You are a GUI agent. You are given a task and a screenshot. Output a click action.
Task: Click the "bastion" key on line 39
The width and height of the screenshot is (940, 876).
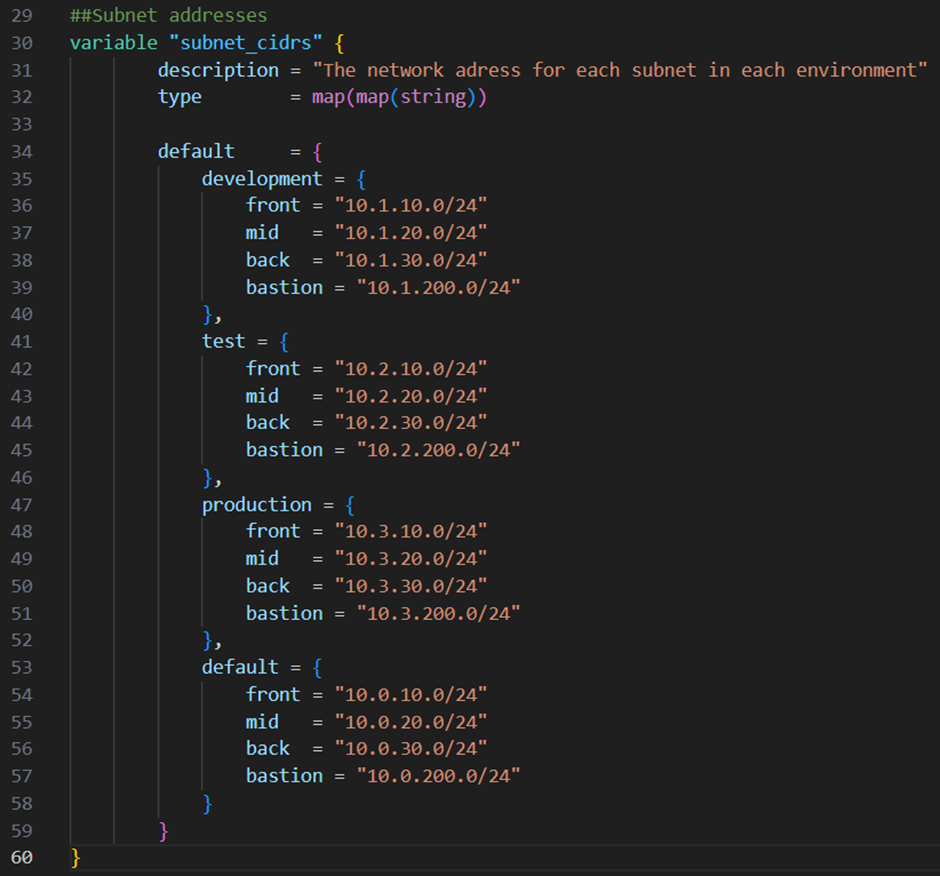tap(284, 287)
